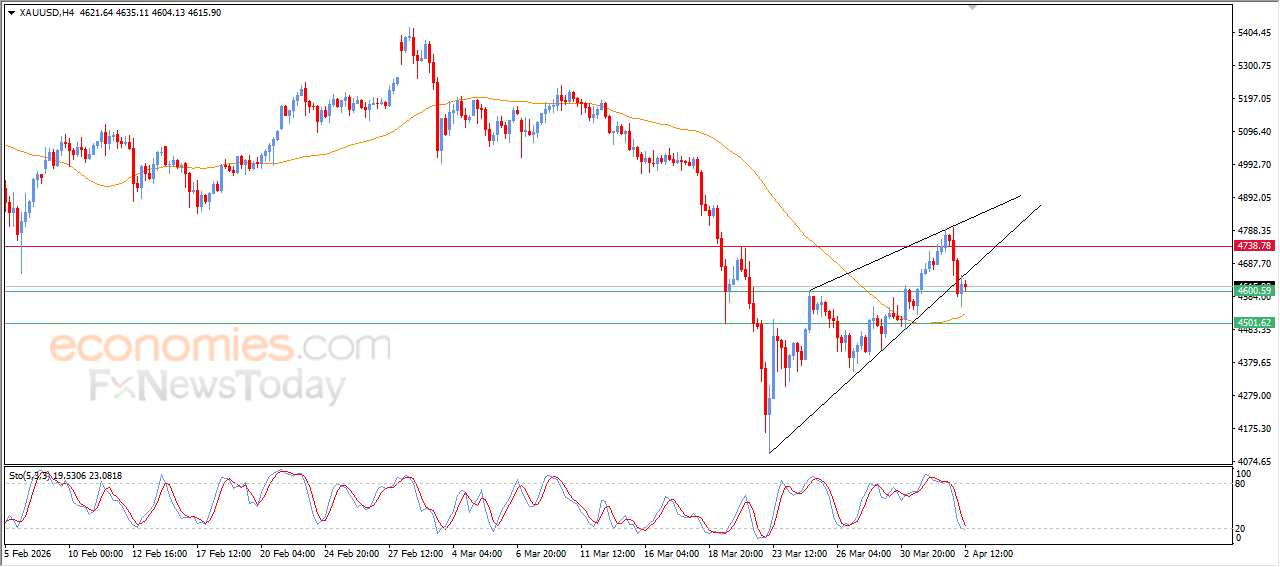Click the 4279.00 price axis value
The image size is (1280, 567).
[x=1253, y=396]
